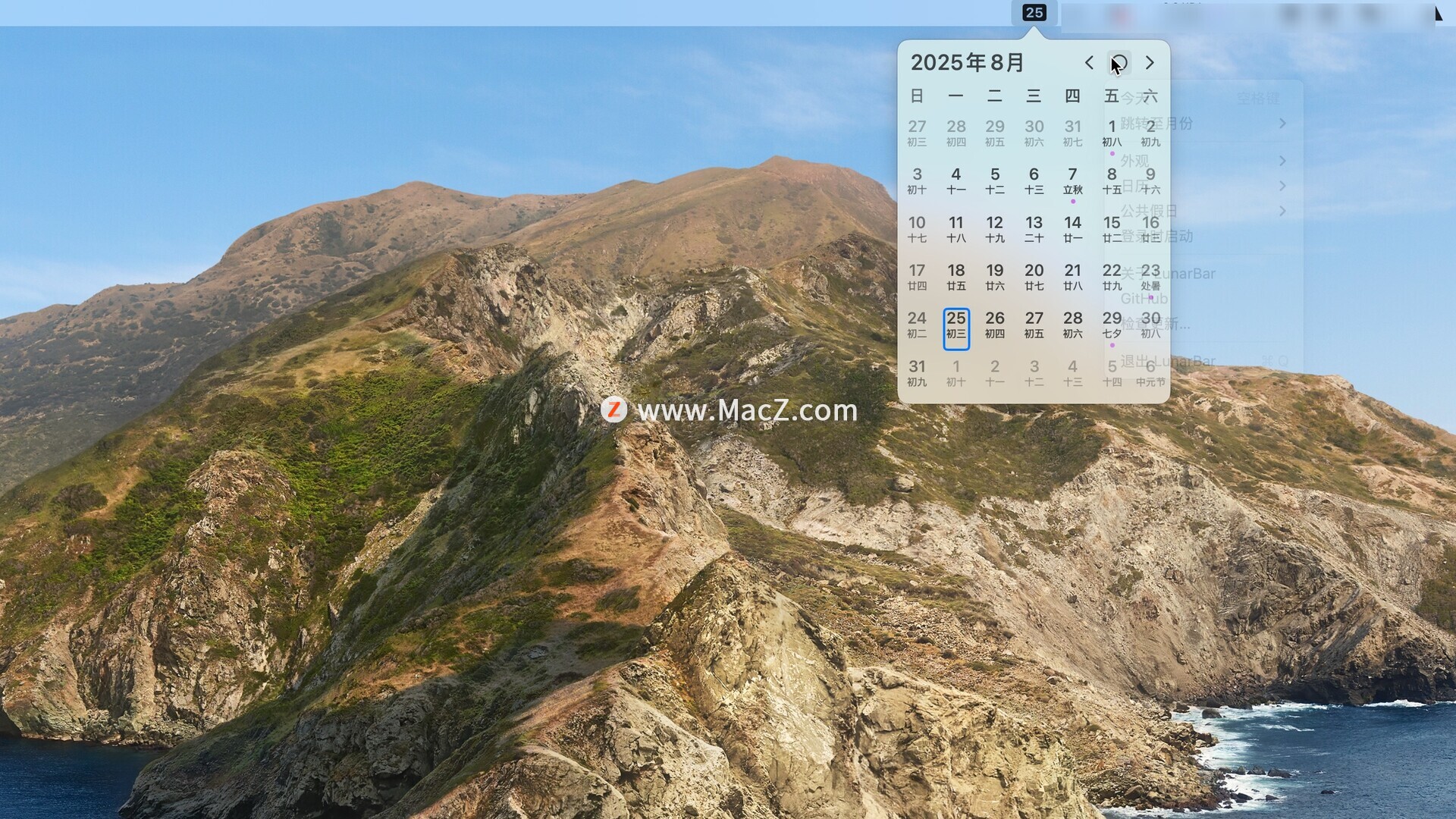1456x819 pixels.
Task: Select greyed July 27 labeled 初三
Action: click(x=917, y=134)
